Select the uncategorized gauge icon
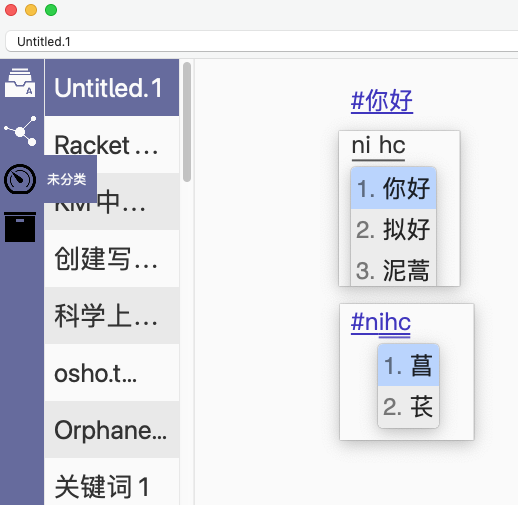This screenshot has width=518, height=505. pos(20,179)
